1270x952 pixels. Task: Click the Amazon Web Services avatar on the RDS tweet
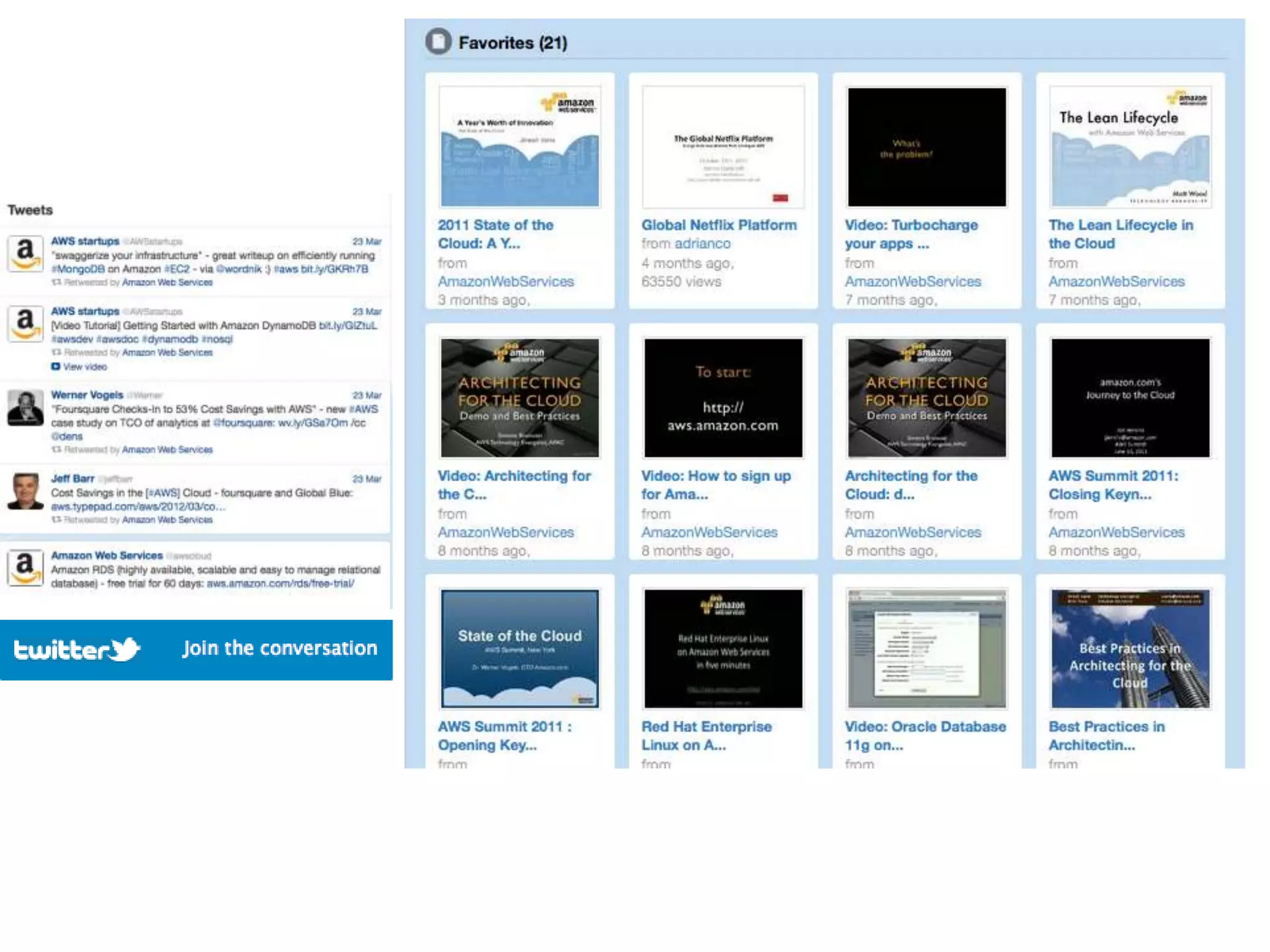25,568
